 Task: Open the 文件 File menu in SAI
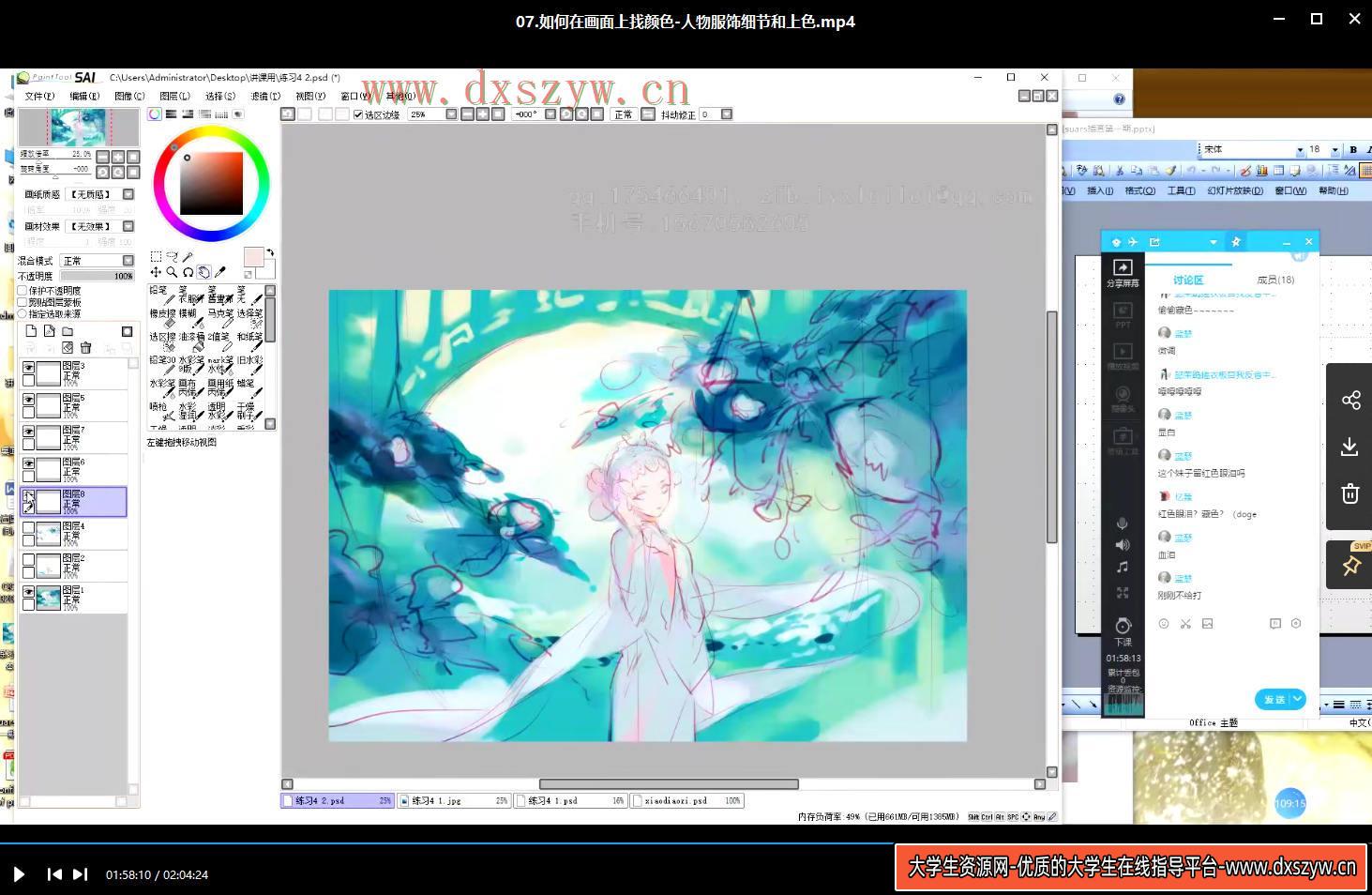[x=39, y=96]
